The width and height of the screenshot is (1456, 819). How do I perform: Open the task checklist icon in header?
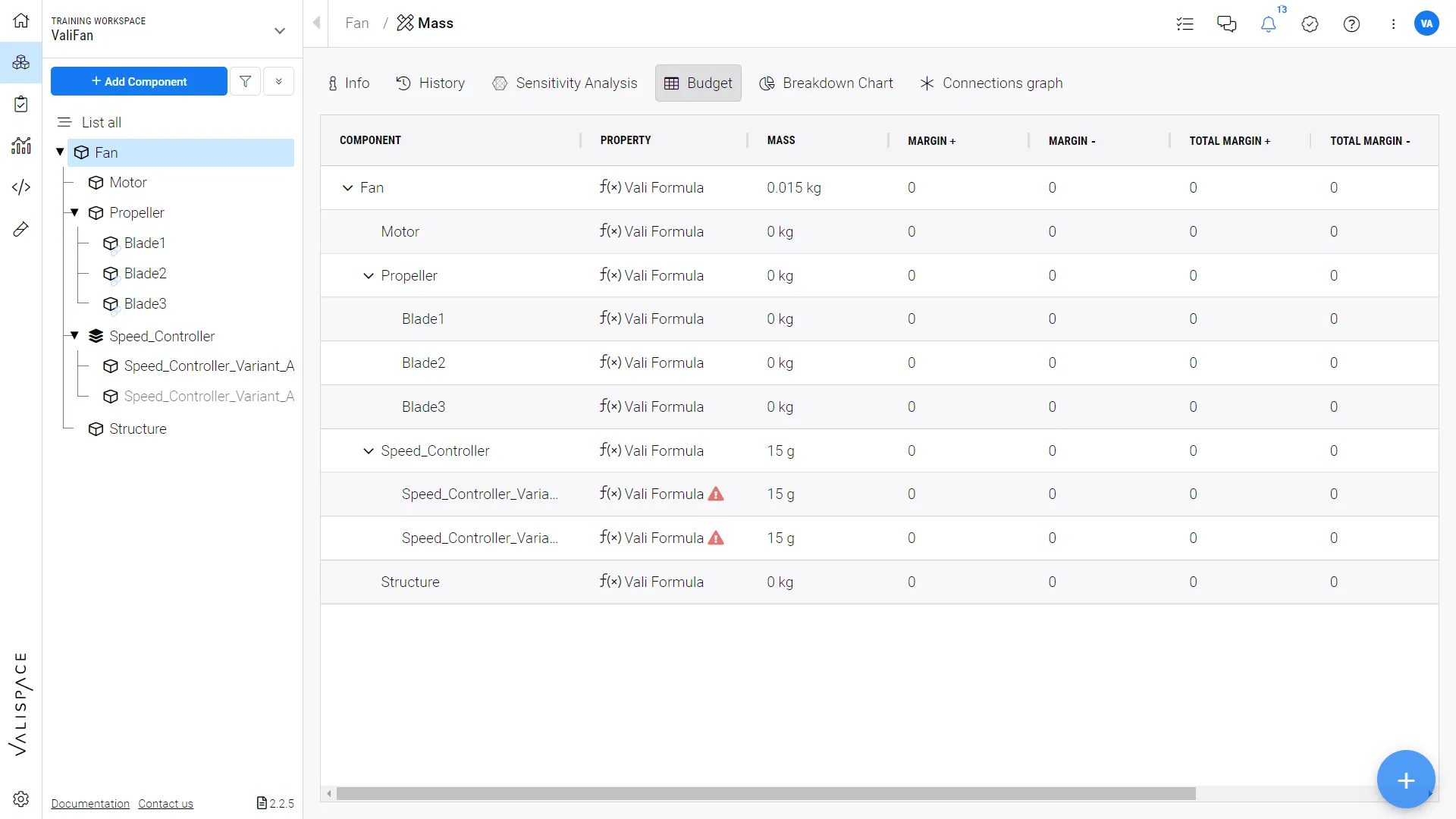coord(1185,24)
